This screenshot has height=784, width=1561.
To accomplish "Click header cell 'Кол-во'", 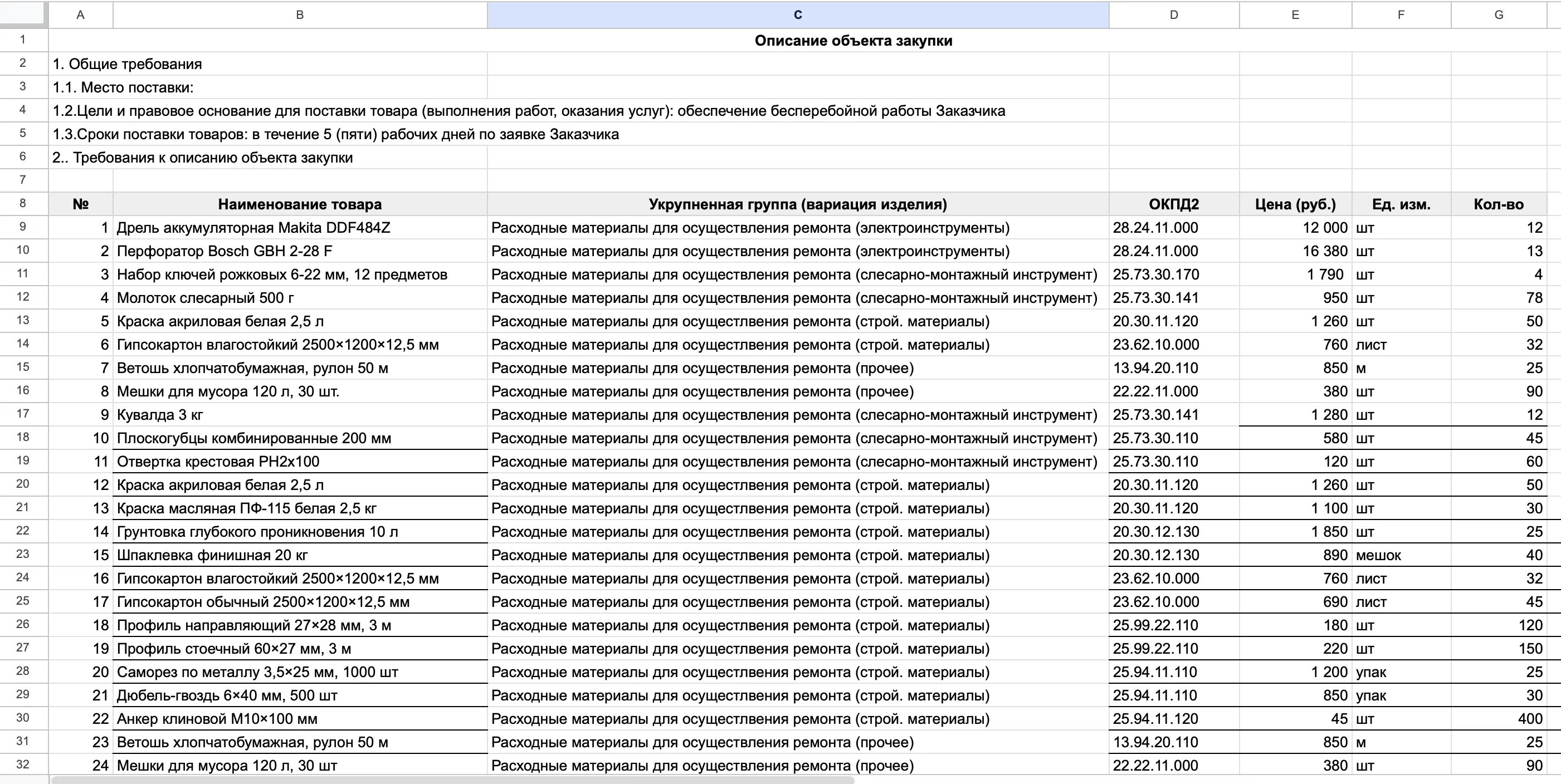I will [1499, 204].
